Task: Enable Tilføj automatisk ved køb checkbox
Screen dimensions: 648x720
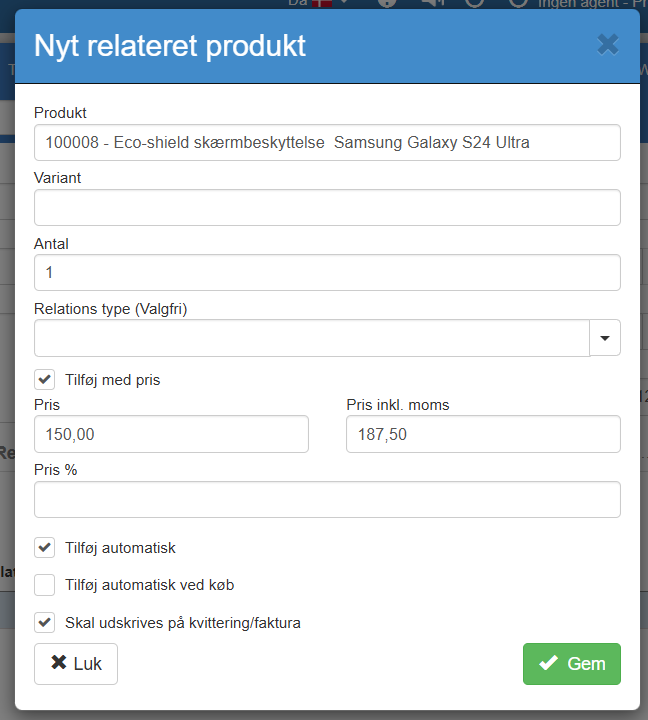Action: coord(45,585)
